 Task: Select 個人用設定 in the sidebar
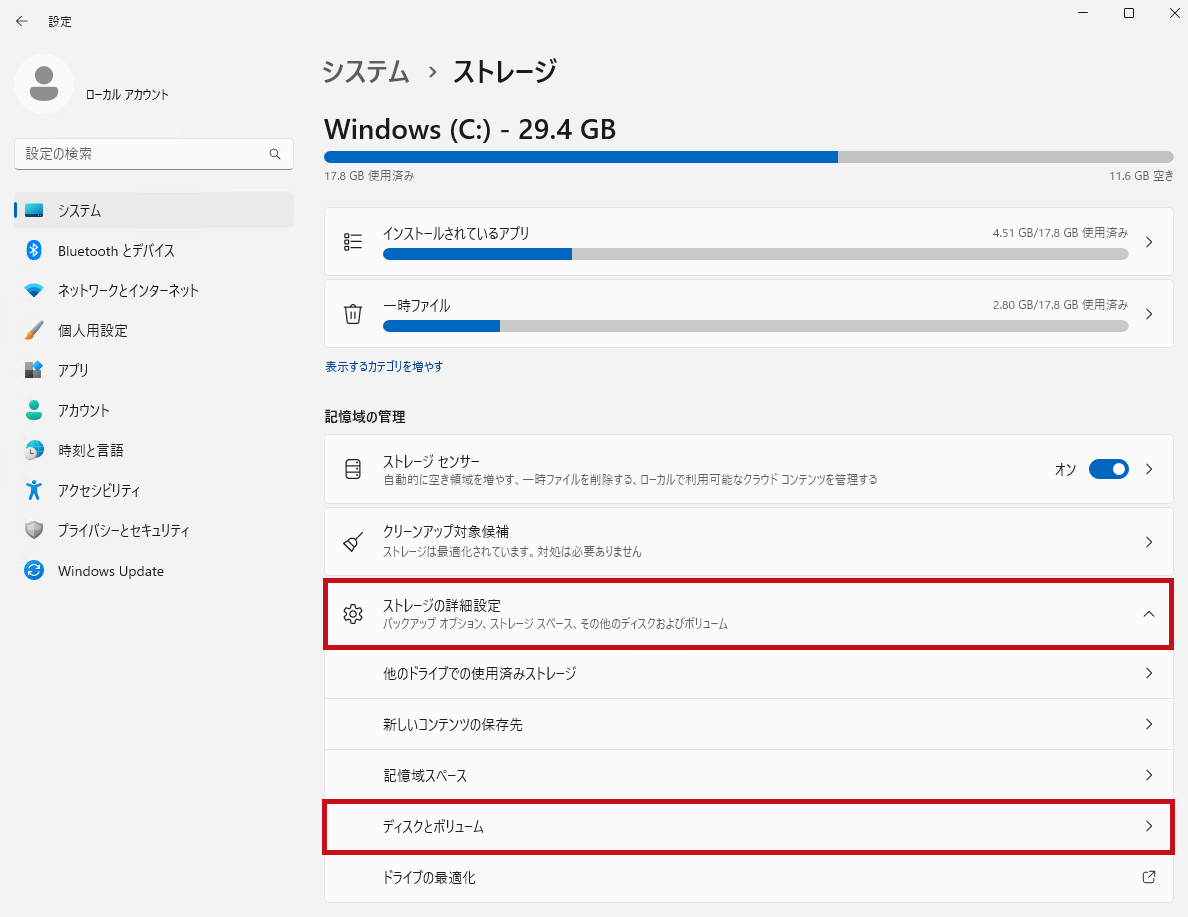(x=154, y=330)
